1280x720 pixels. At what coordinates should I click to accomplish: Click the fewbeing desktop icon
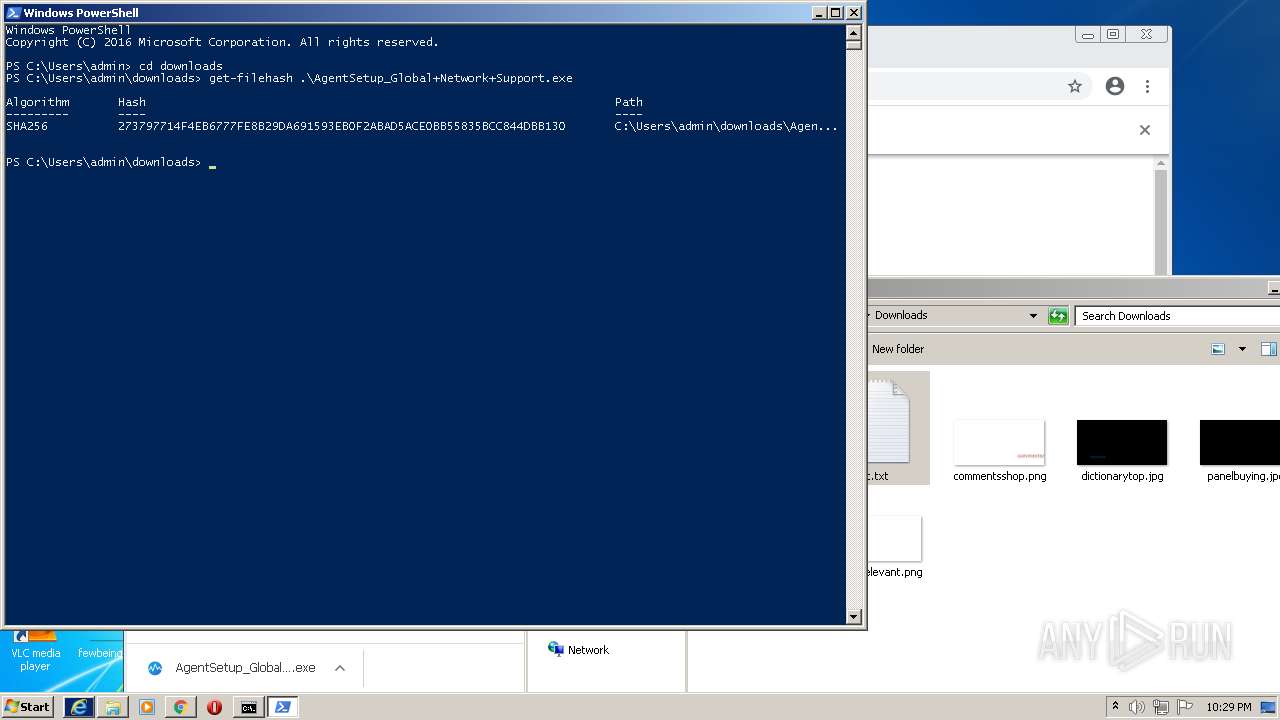(x=100, y=653)
